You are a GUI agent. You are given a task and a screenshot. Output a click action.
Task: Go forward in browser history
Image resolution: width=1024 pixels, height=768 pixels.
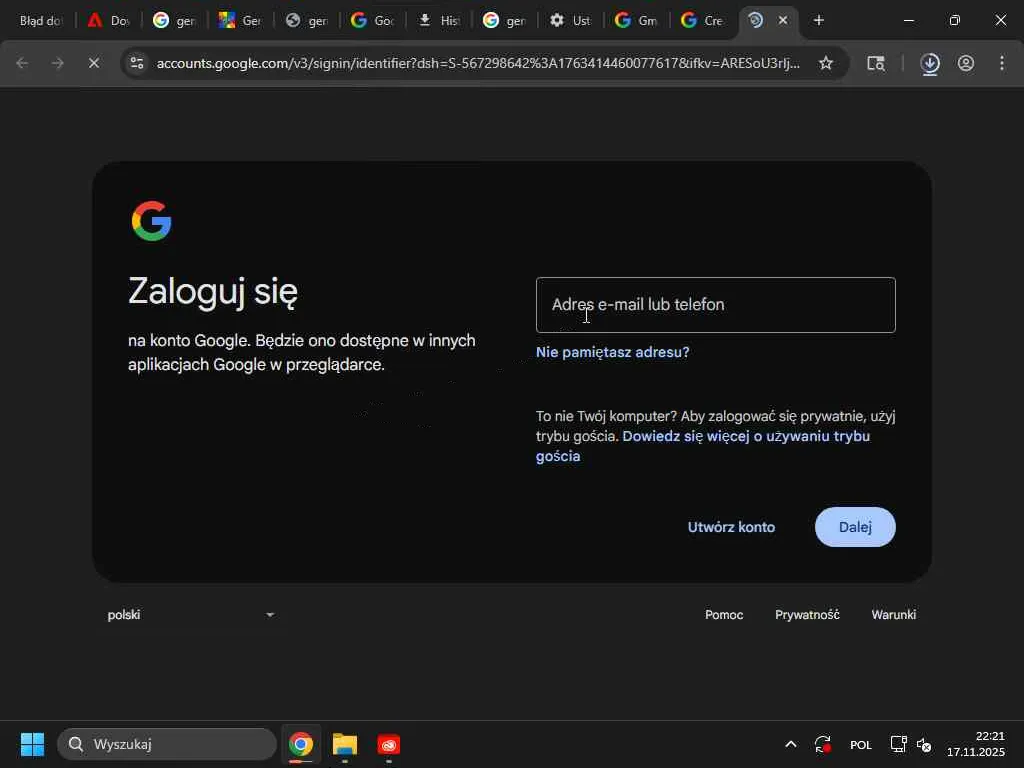click(x=57, y=63)
